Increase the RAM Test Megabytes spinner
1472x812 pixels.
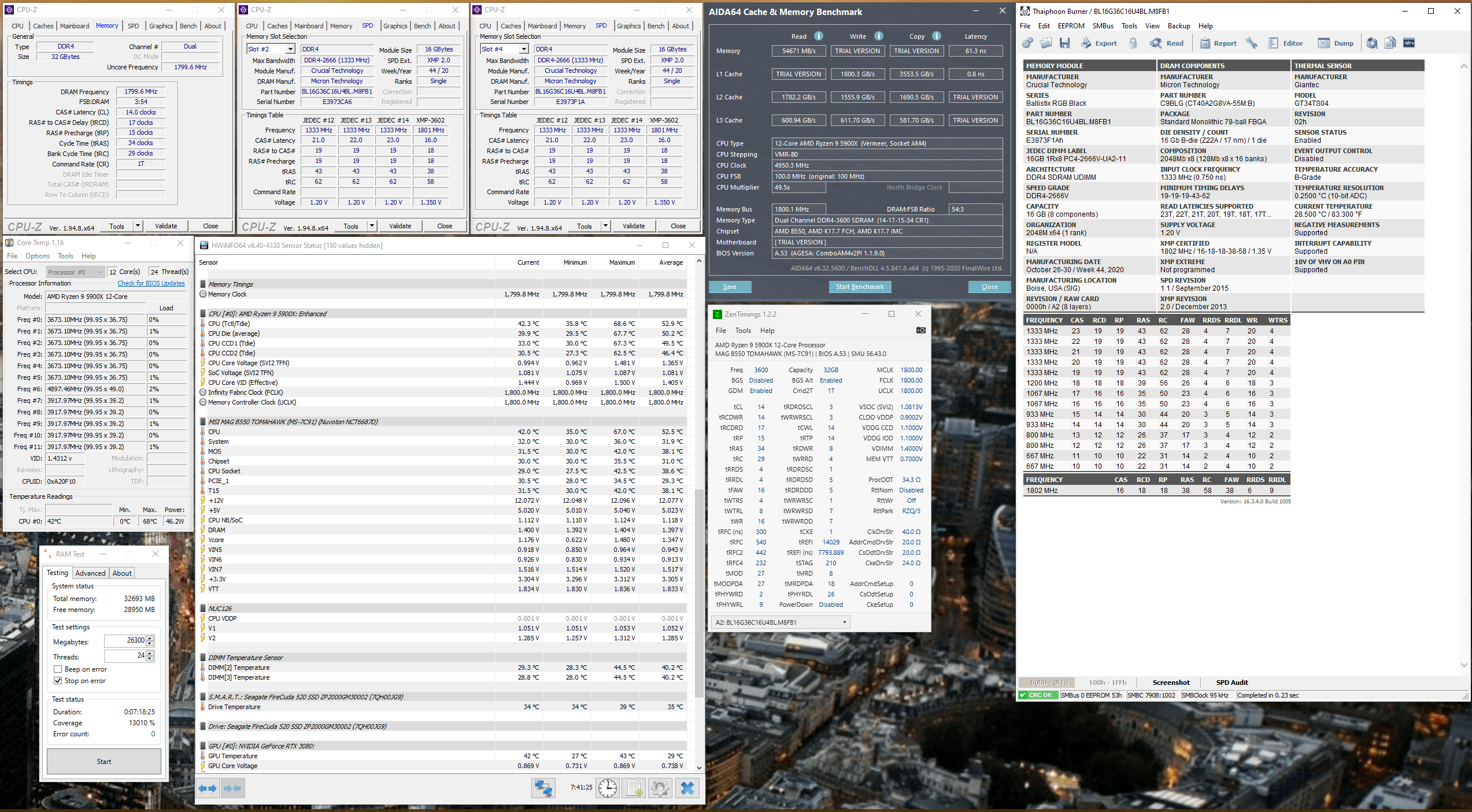150,638
